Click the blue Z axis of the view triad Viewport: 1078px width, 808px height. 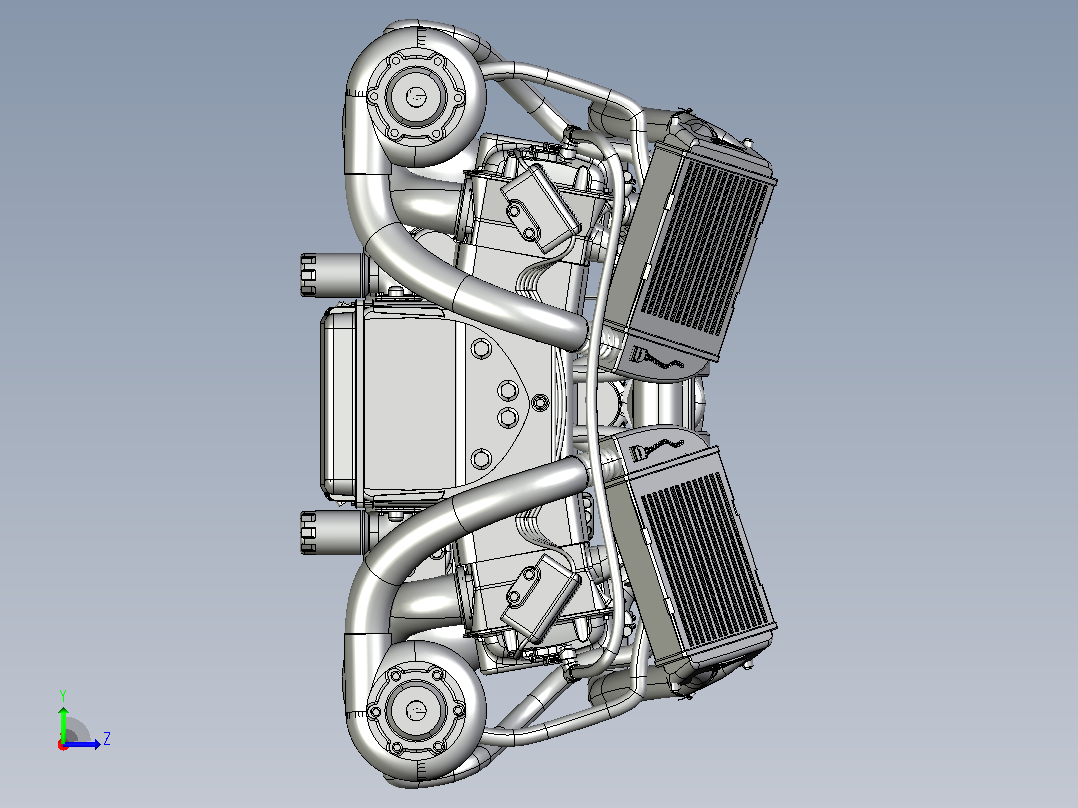pyautogui.click(x=82, y=744)
